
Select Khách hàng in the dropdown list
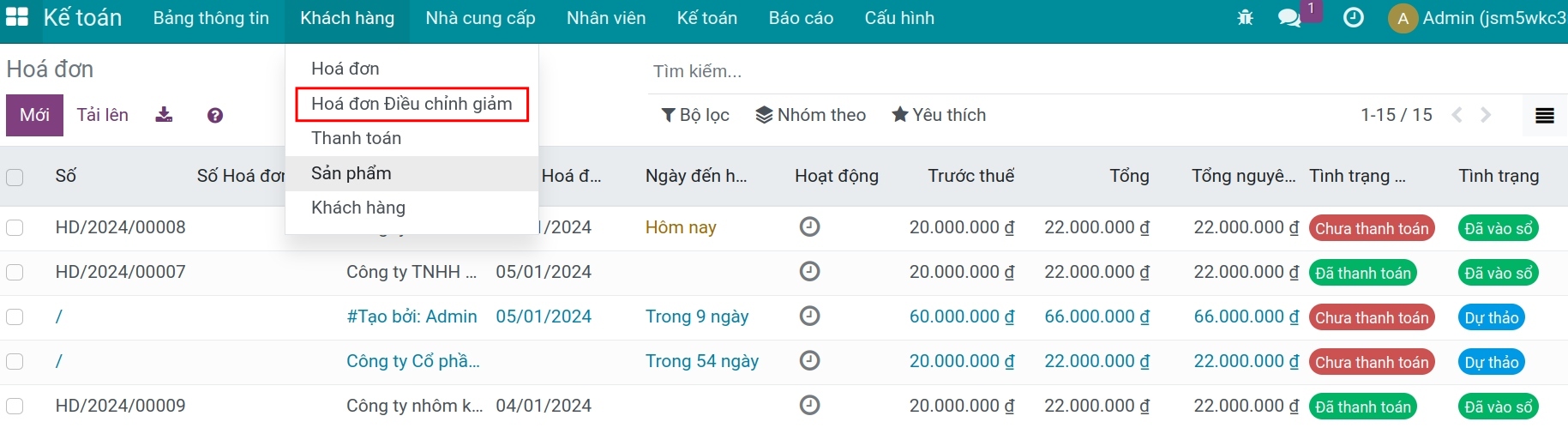(x=412, y=208)
